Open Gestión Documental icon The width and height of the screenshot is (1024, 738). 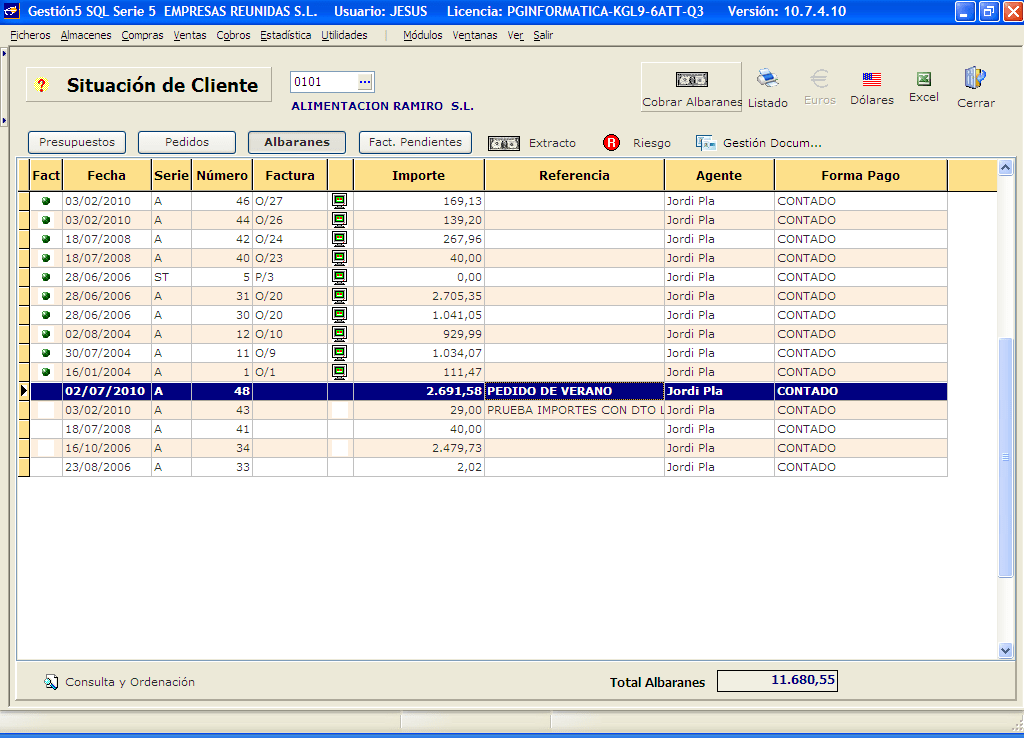706,143
